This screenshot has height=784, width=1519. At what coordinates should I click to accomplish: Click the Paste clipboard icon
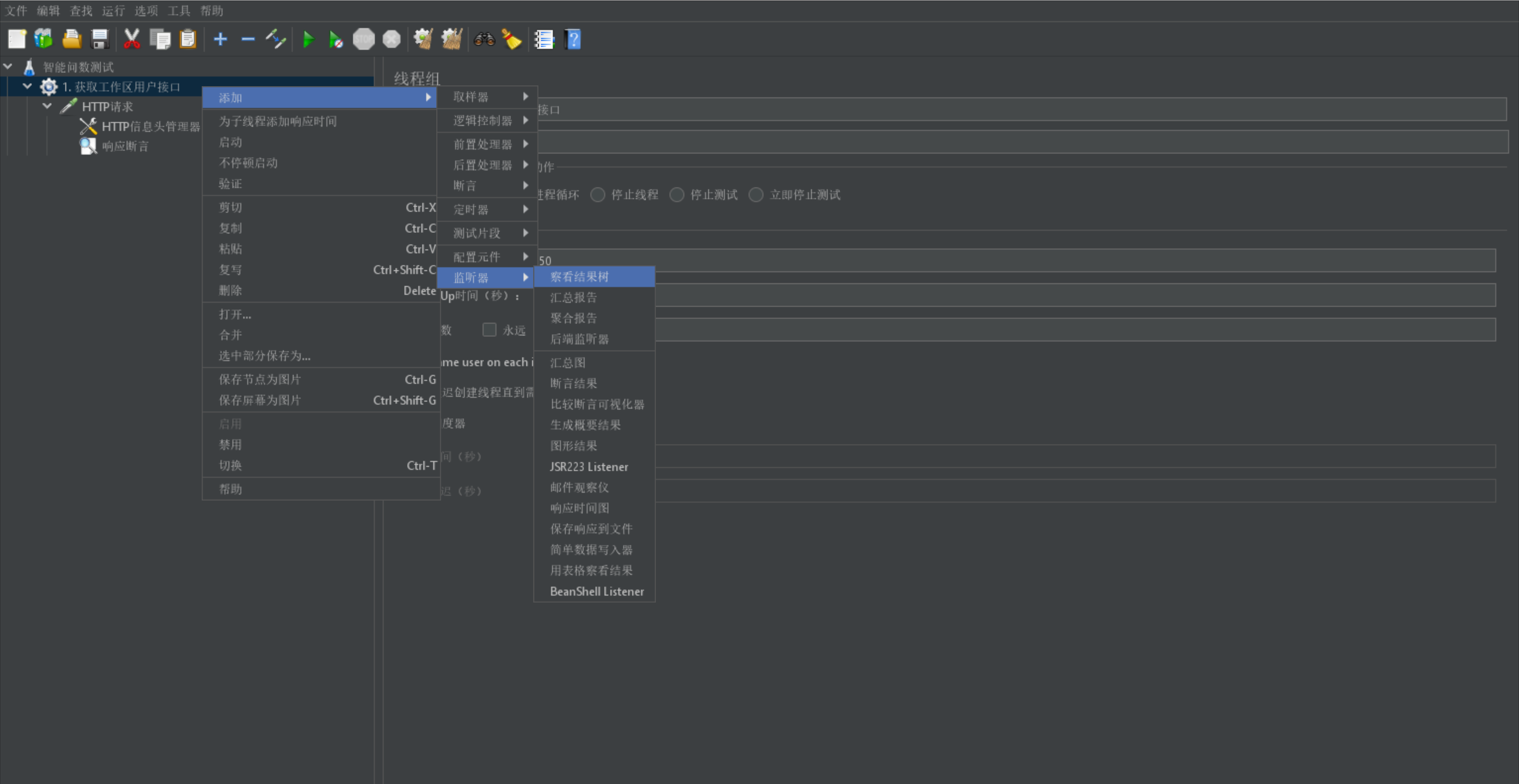click(188, 39)
